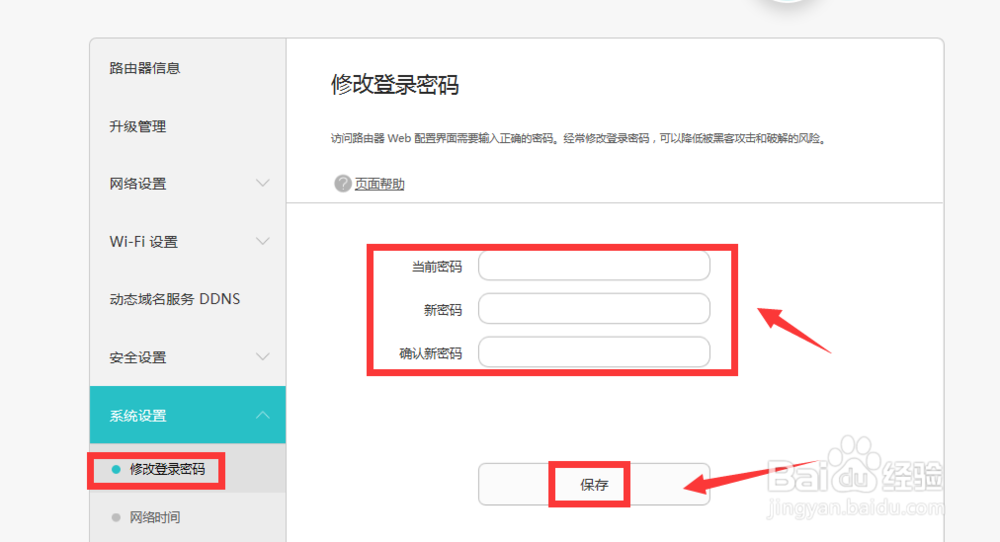Click the Wi-Fi 设置 sidebar label

(x=143, y=242)
